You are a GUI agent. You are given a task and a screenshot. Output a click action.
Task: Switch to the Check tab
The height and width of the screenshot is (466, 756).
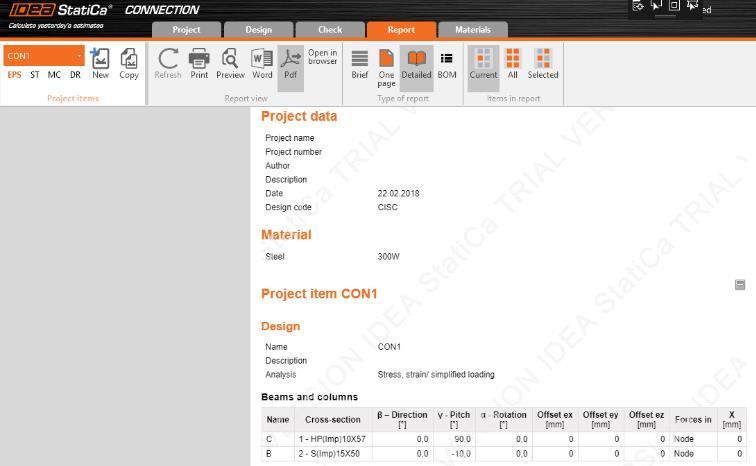click(330, 29)
